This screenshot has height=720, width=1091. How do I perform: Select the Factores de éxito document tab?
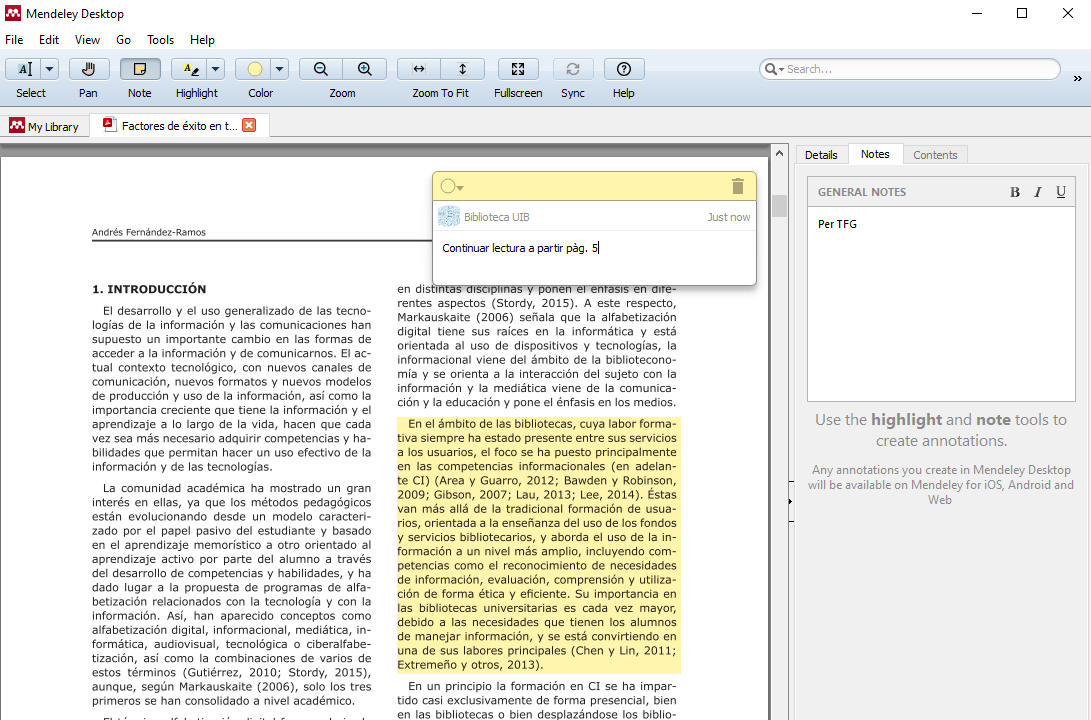point(180,126)
